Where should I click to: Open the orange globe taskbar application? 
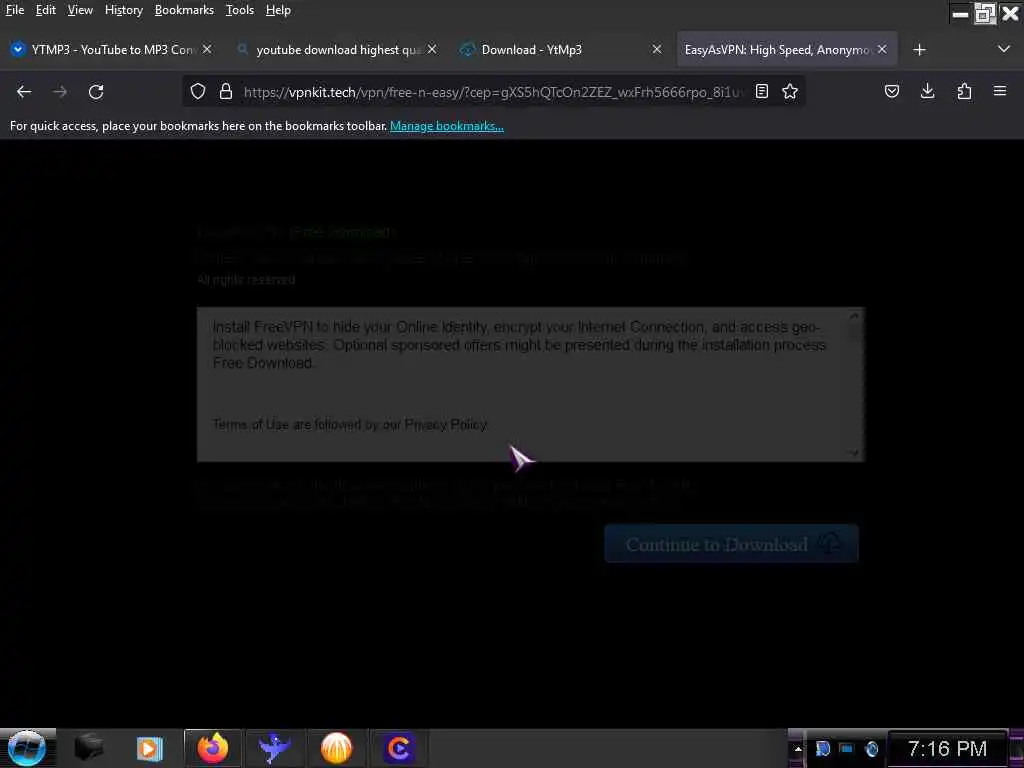pos(336,748)
